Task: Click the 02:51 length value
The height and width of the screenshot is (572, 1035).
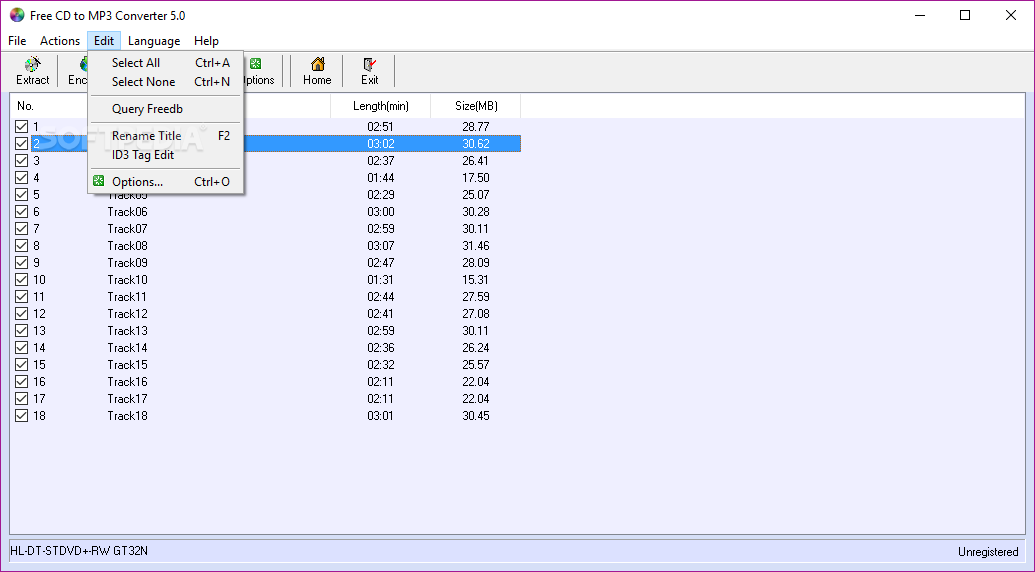Action: click(381, 127)
